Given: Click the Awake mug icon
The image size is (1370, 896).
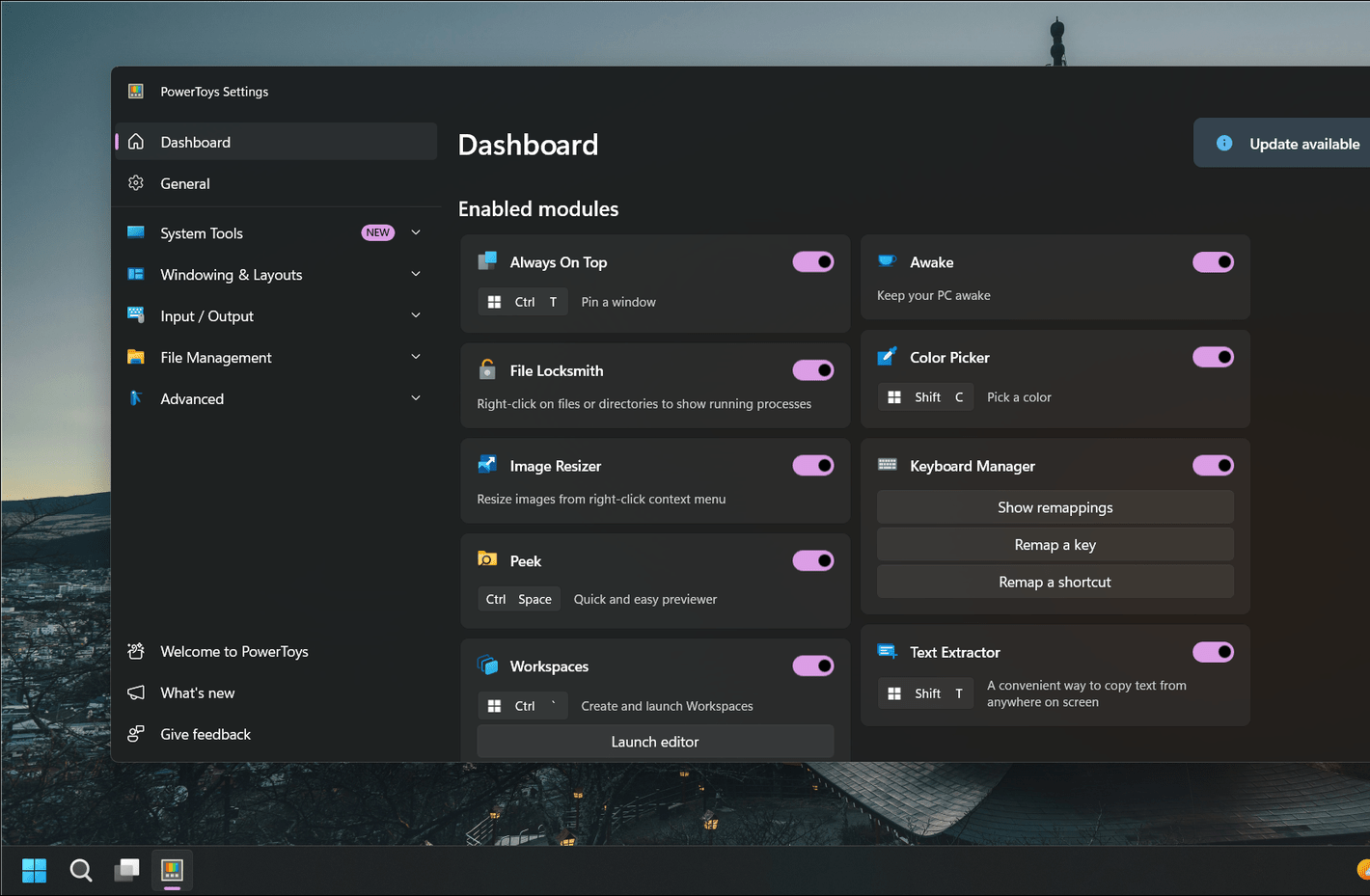Looking at the screenshot, I should [x=887, y=261].
